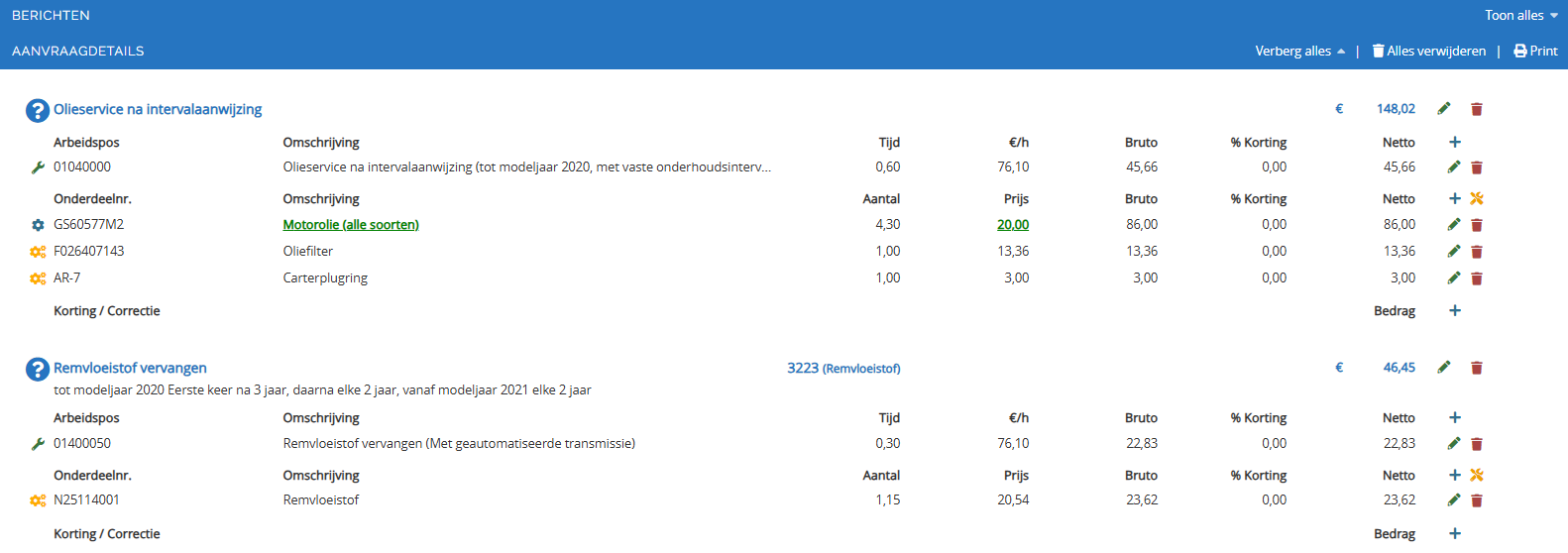Click the gear icon beside GS60577M2

[38, 225]
